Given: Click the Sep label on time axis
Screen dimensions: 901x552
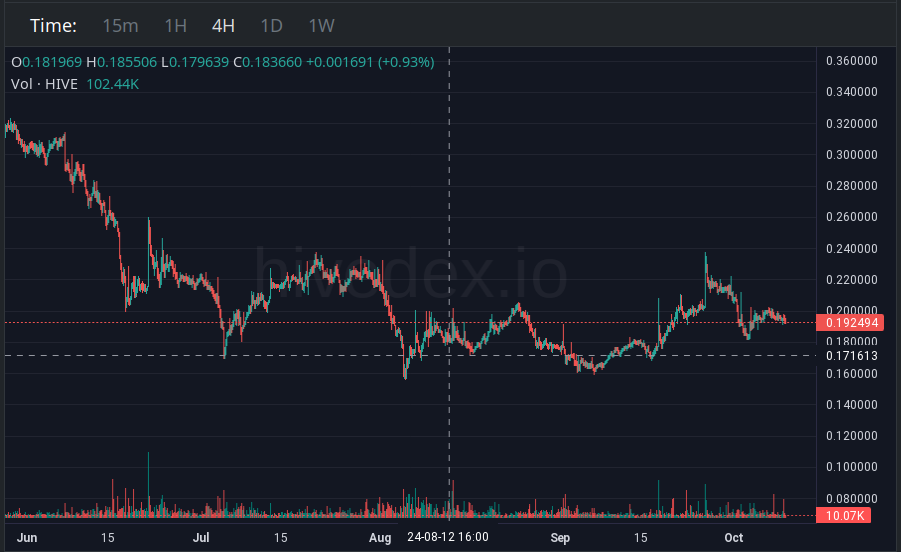Looking at the screenshot, I should click(x=560, y=538).
